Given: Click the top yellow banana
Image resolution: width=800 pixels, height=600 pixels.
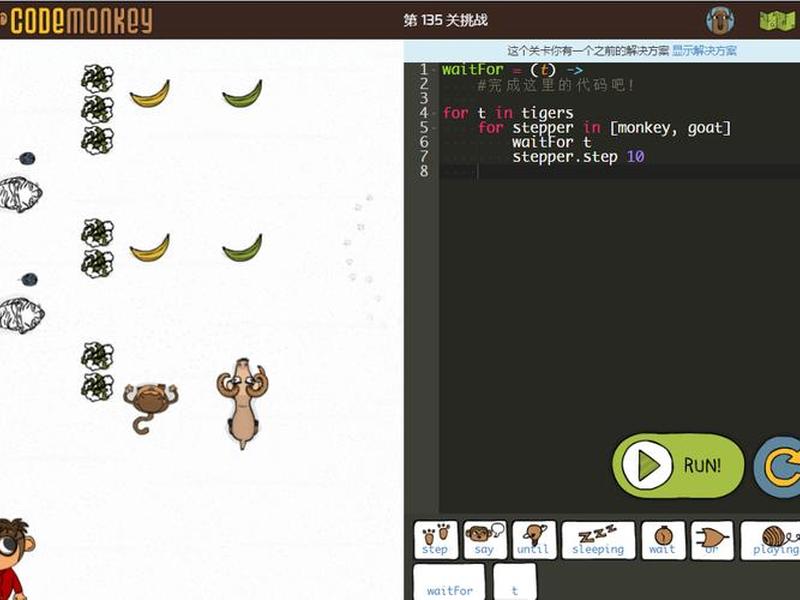Looking at the screenshot, I should [149, 94].
